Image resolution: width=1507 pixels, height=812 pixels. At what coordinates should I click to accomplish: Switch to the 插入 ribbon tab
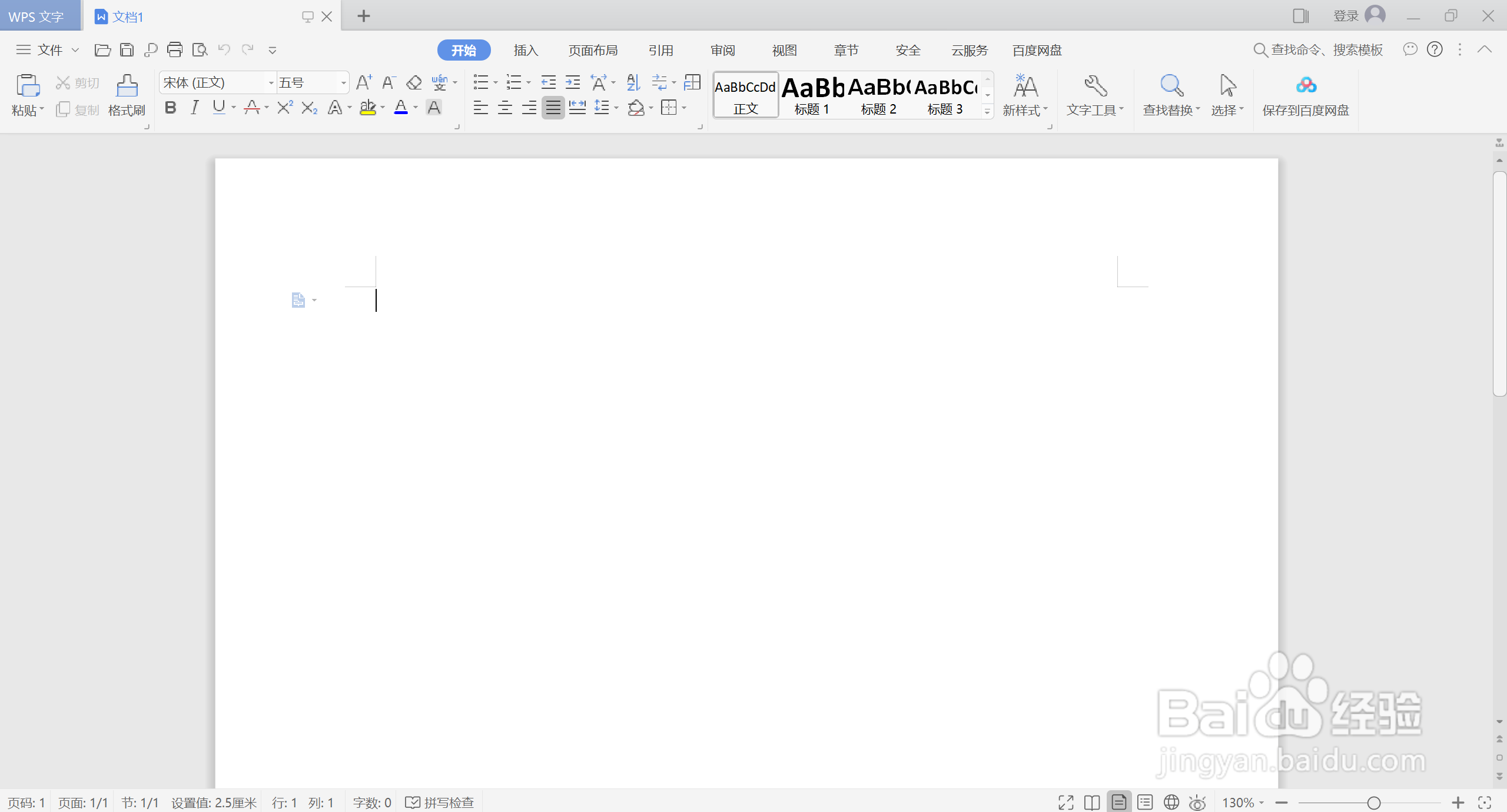[526, 51]
